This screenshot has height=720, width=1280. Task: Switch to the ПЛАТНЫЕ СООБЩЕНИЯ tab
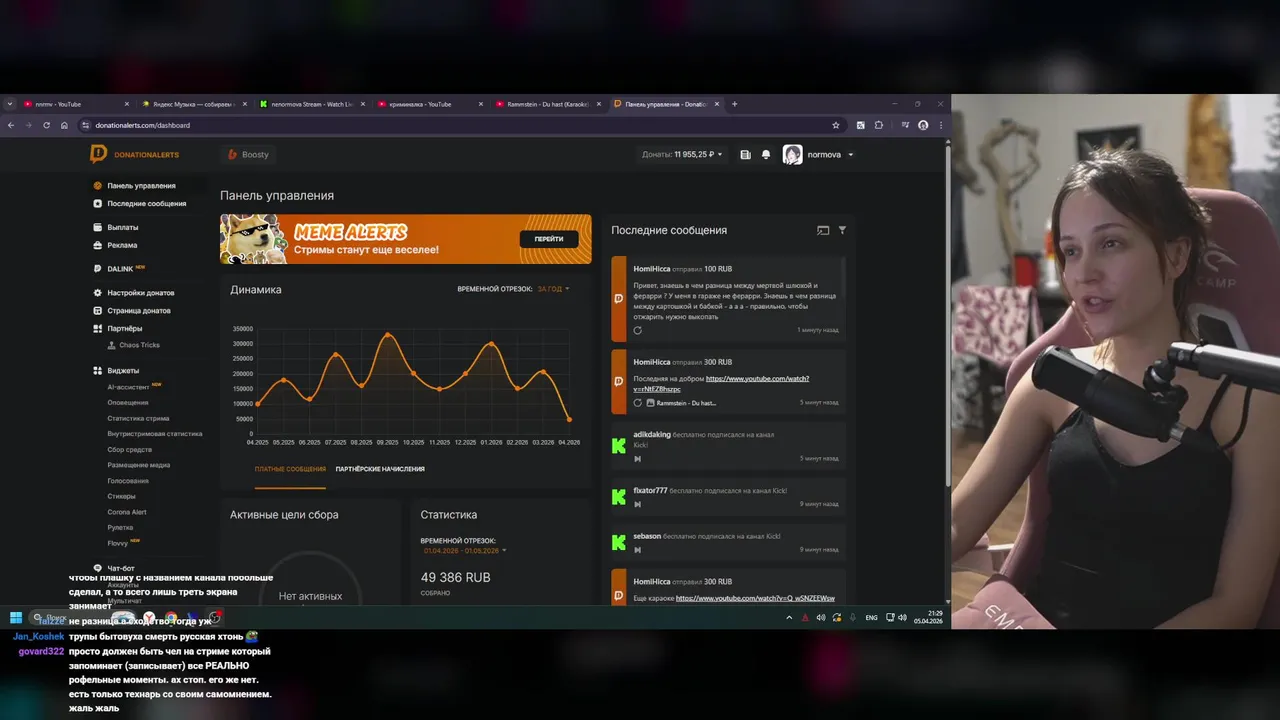[x=290, y=469]
